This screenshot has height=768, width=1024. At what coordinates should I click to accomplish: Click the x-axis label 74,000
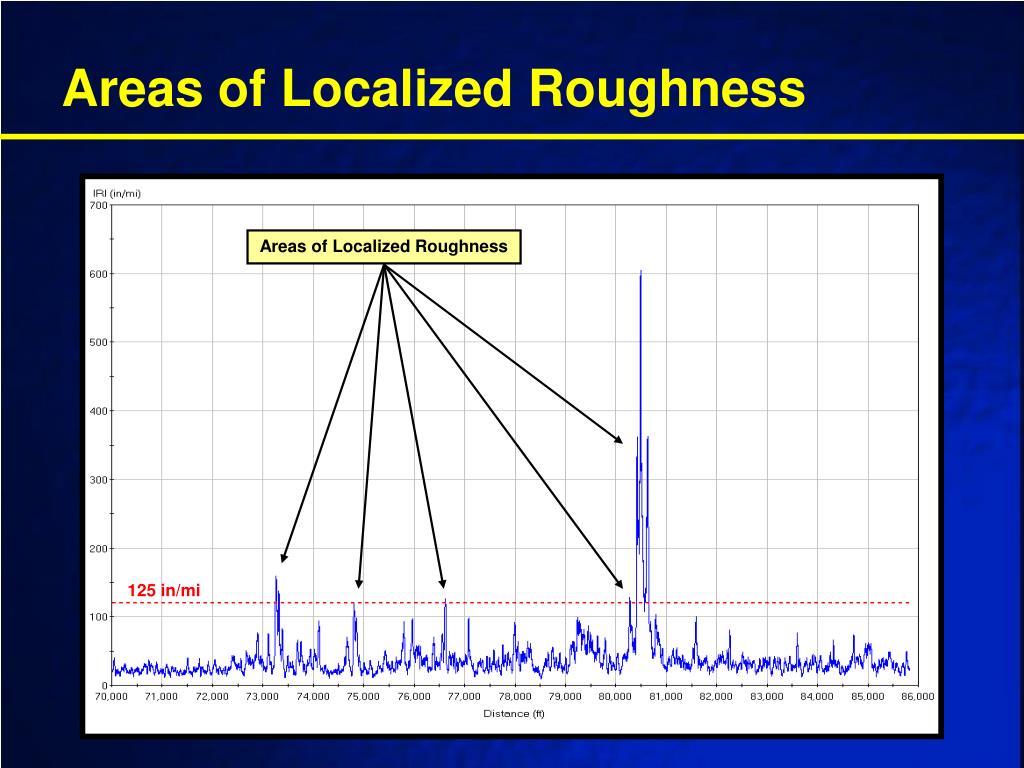313,697
